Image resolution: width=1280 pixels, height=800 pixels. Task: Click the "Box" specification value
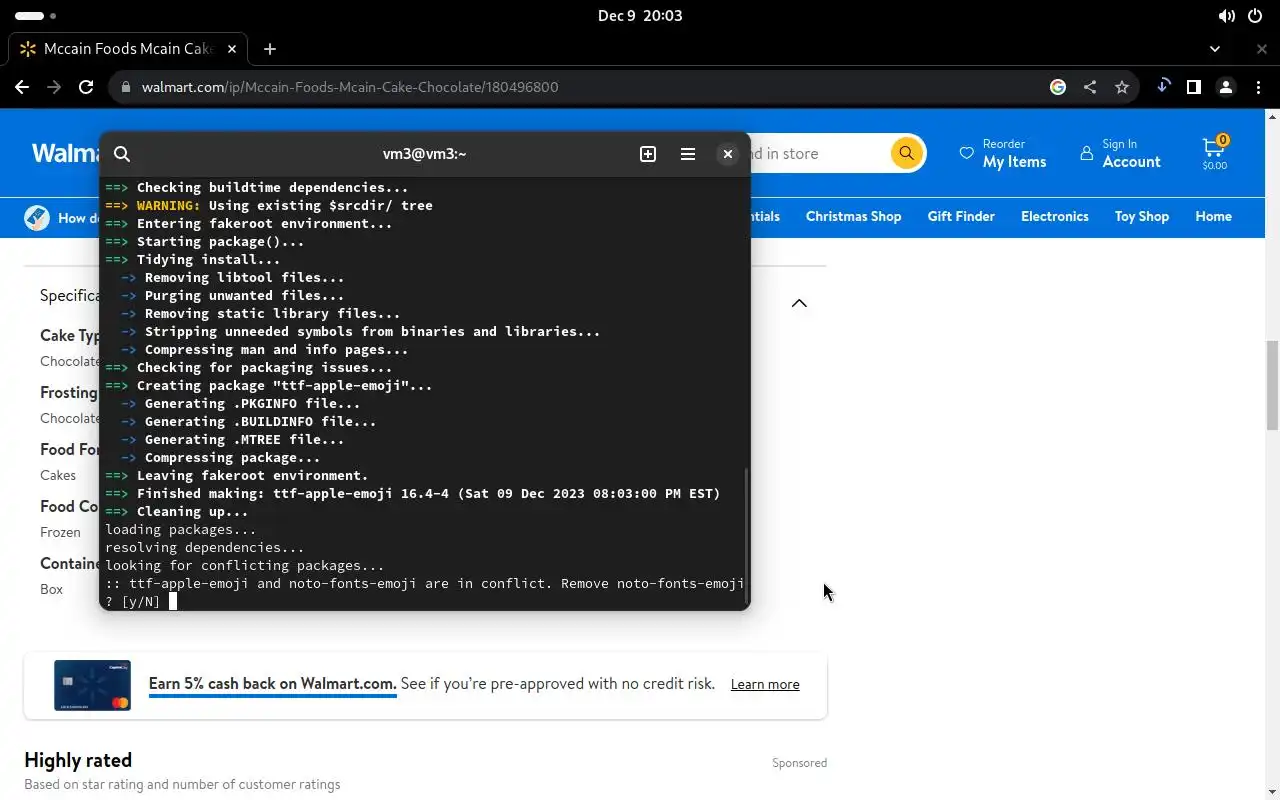tap(51, 589)
